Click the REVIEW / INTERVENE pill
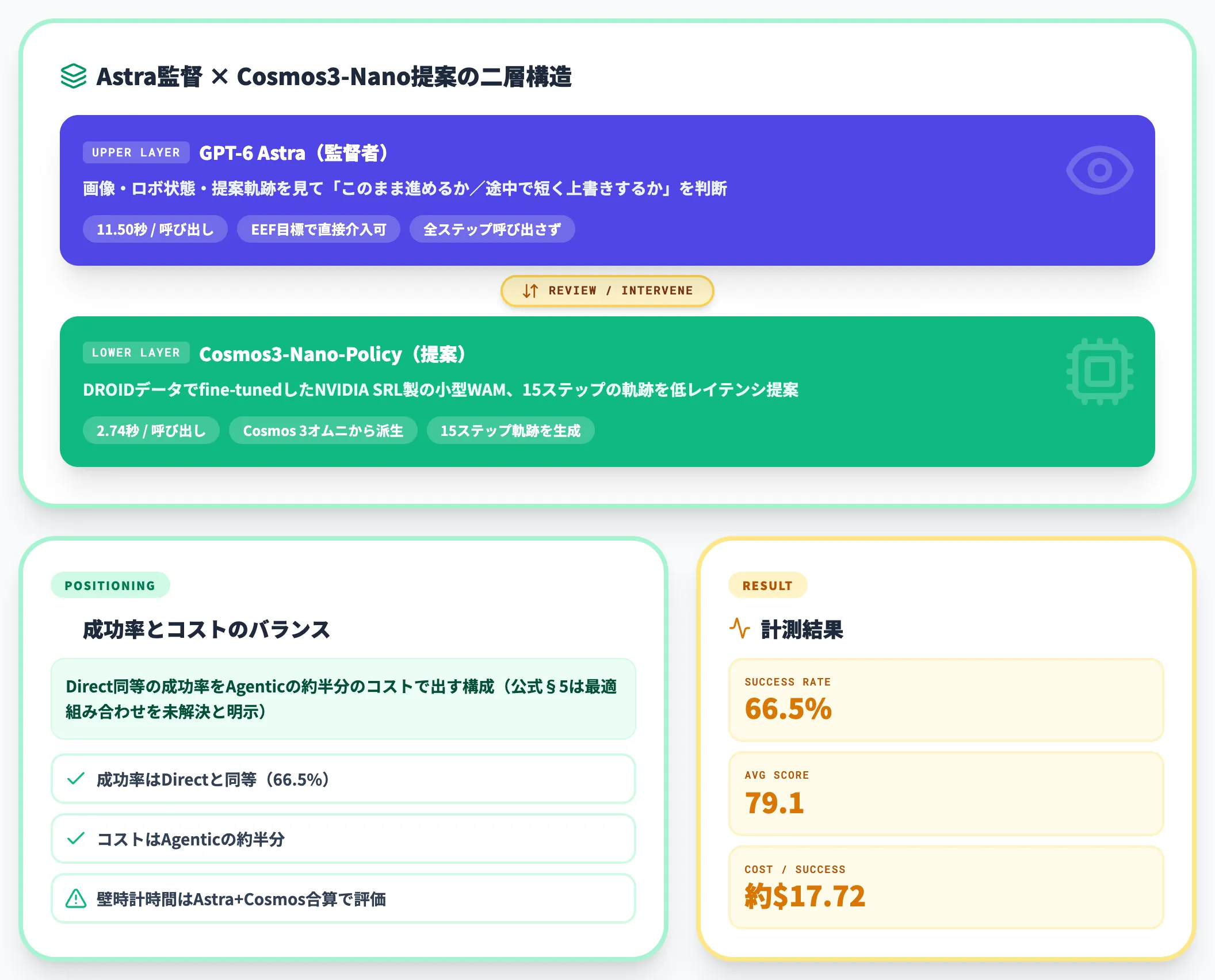This screenshot has height=980, width=1215. [607, 291]
